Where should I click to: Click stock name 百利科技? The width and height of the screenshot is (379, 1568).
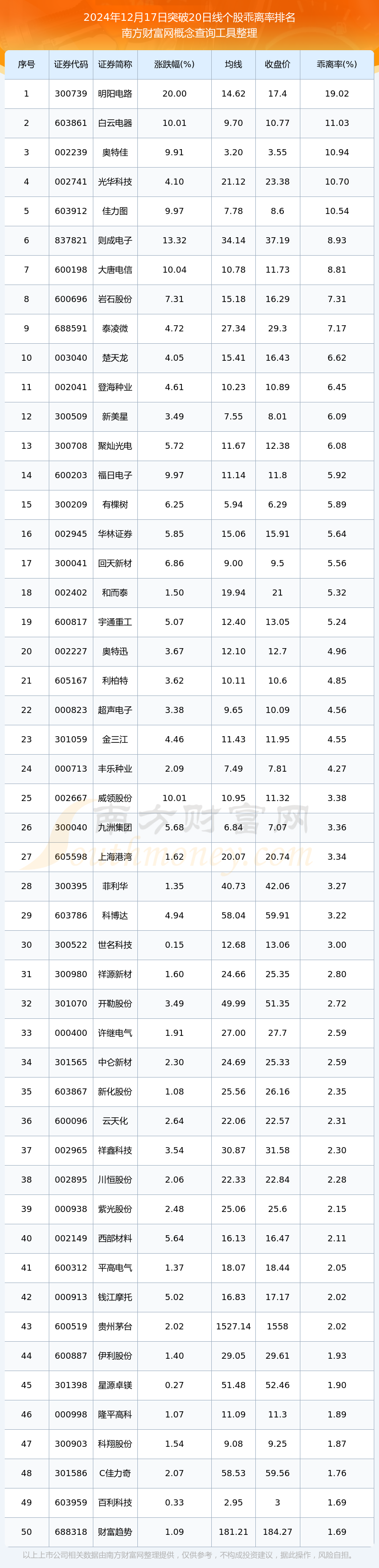115,1503
